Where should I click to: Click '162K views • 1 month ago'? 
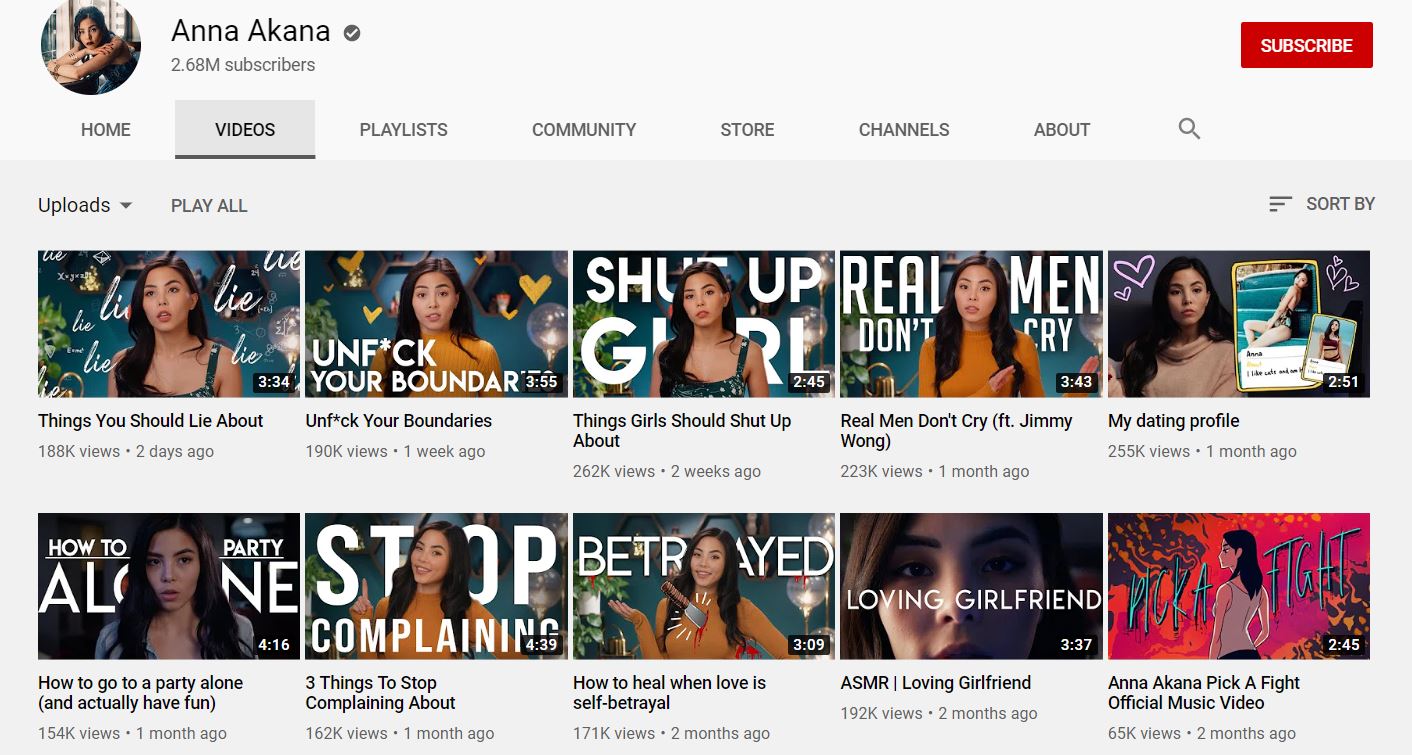coord(400,733)
